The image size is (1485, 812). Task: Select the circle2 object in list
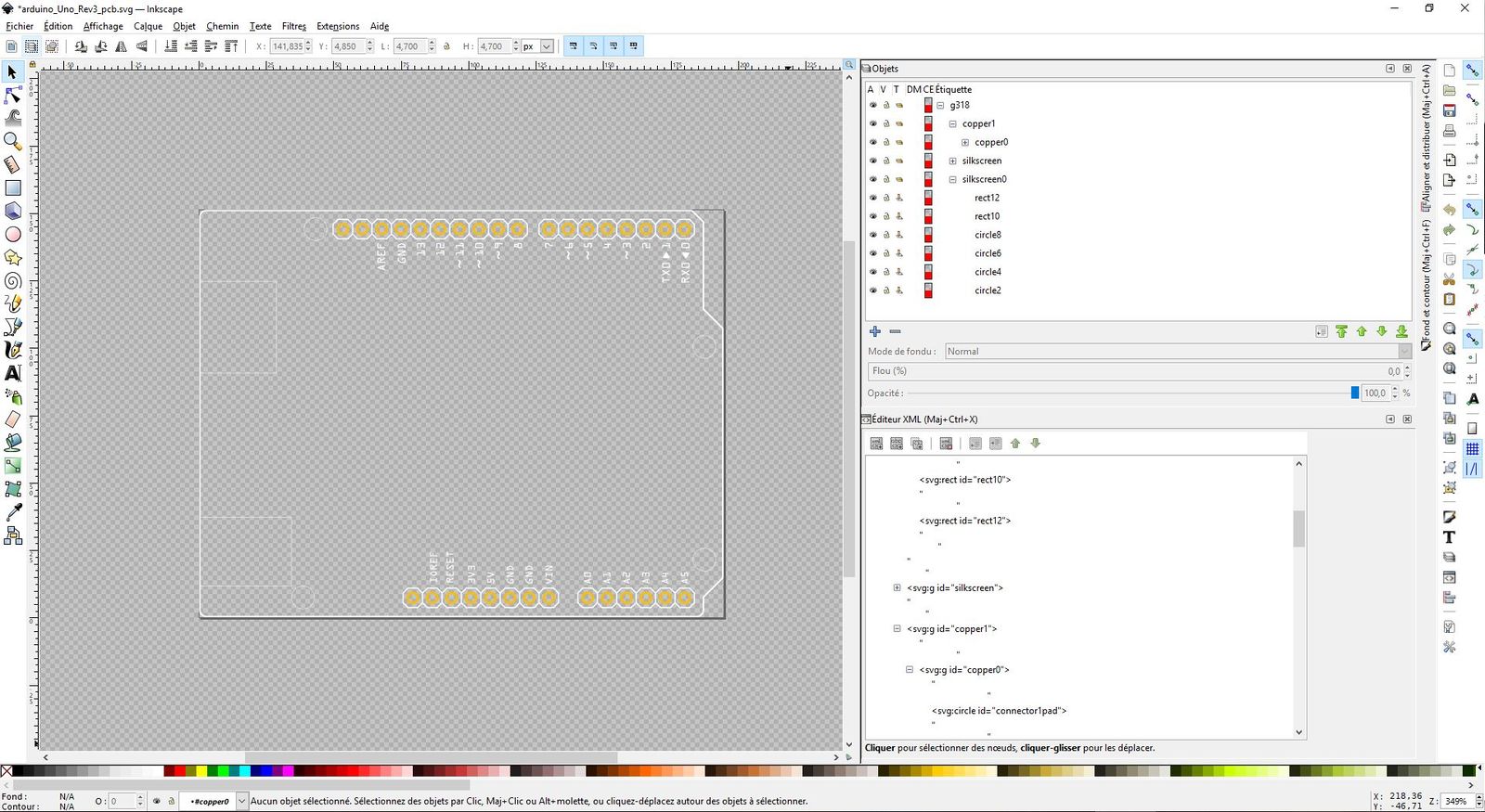[988, 290]
